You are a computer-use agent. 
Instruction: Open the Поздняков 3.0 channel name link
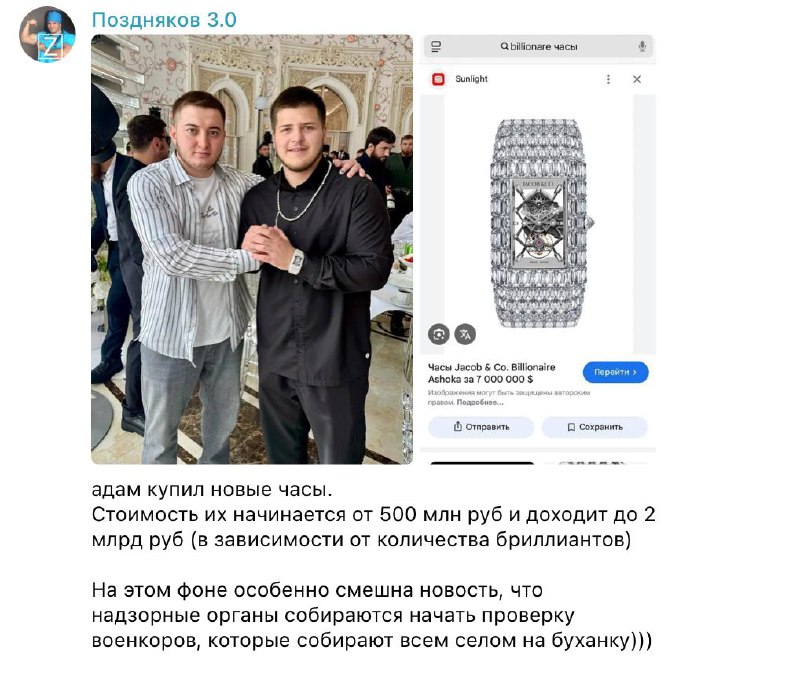point(164,20)
